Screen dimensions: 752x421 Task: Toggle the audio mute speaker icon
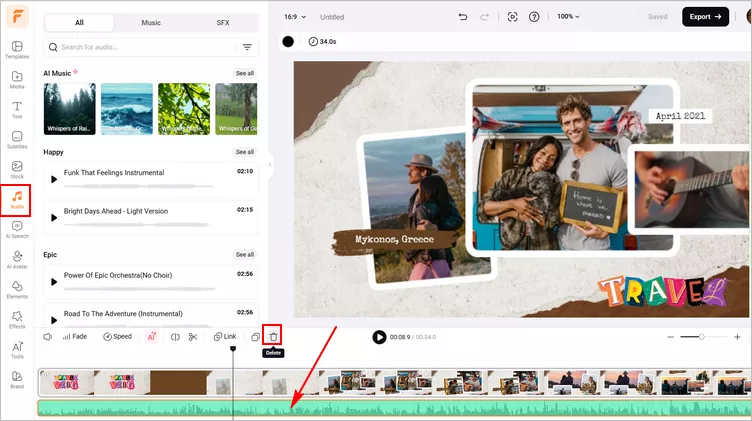(x=47, y=337)
